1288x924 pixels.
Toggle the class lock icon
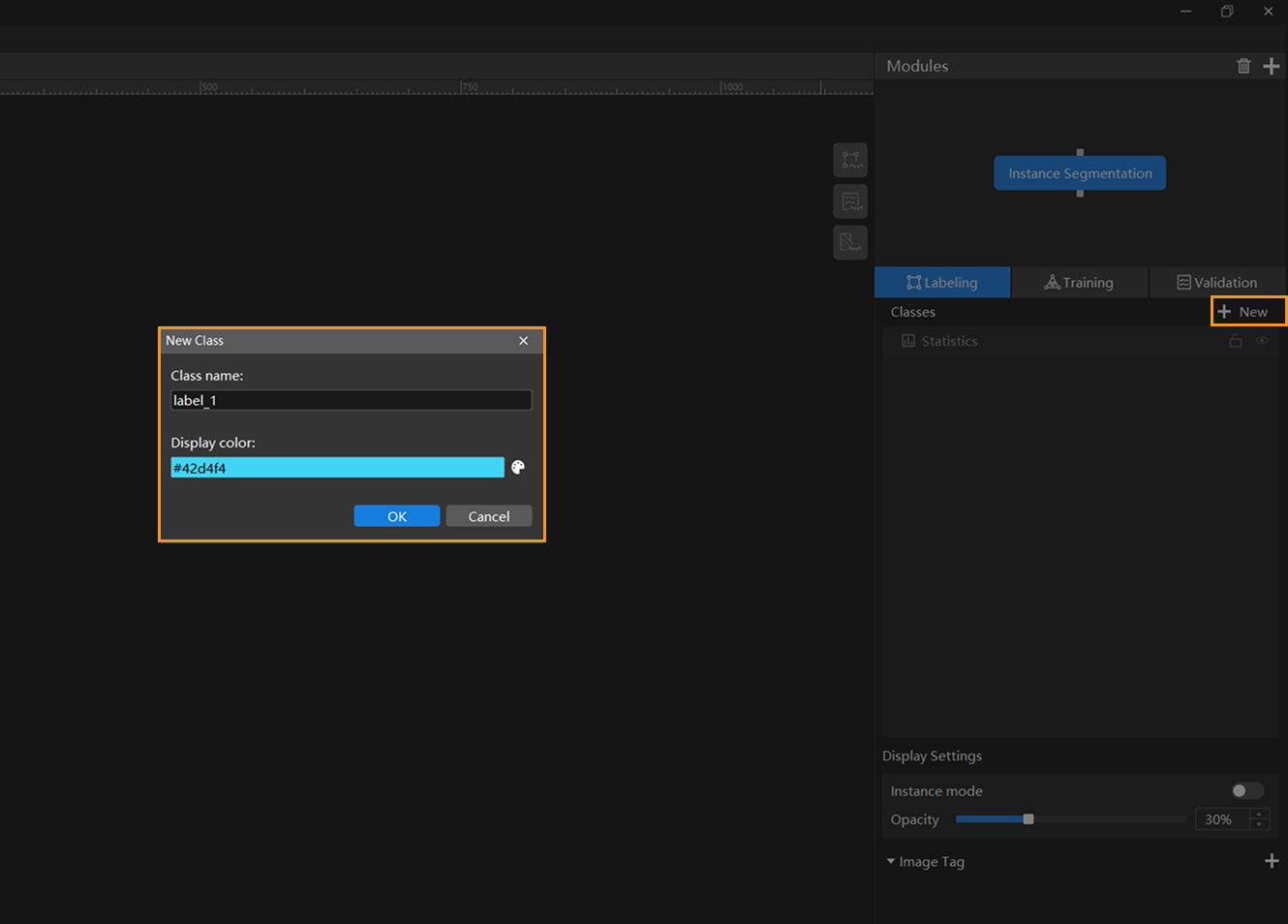[x=1236, y=341]
